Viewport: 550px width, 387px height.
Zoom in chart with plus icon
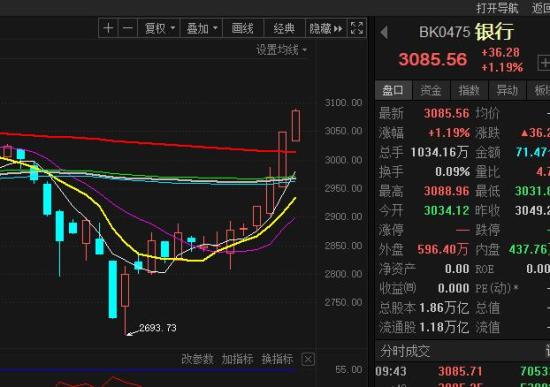pos(108,28)
